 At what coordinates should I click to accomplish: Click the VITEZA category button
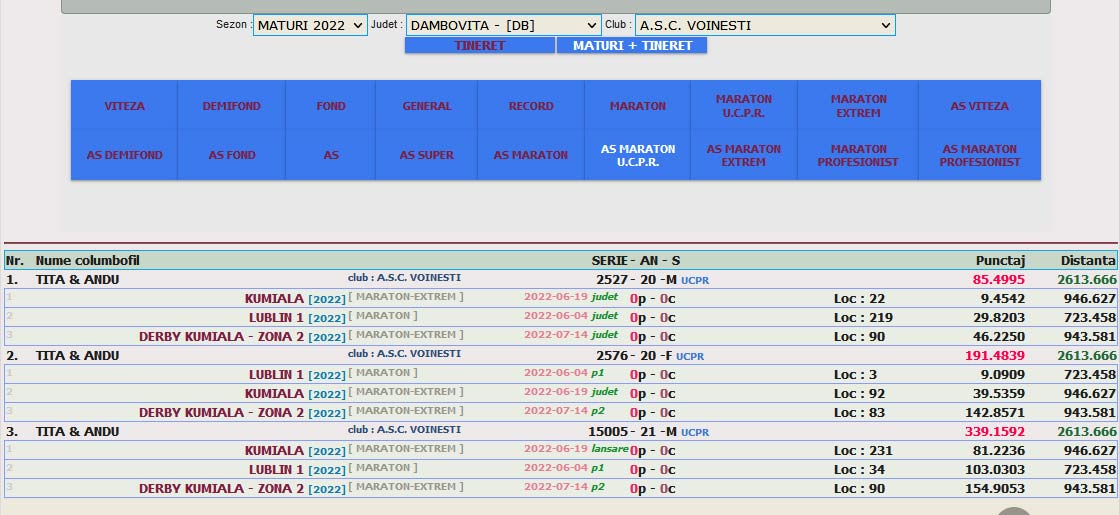(x=124, y=106)
